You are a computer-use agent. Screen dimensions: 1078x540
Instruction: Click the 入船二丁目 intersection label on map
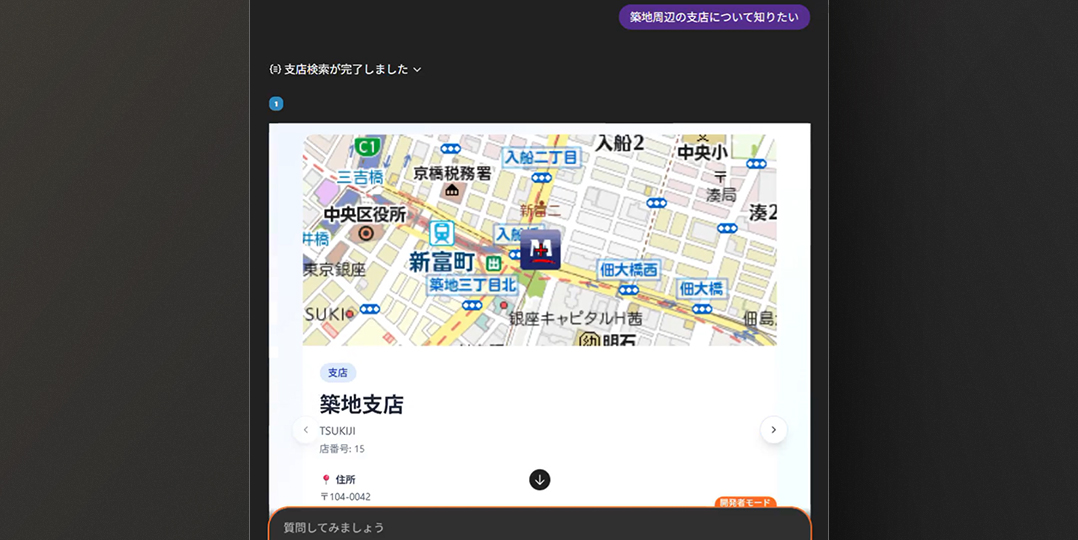click(542, 158)
